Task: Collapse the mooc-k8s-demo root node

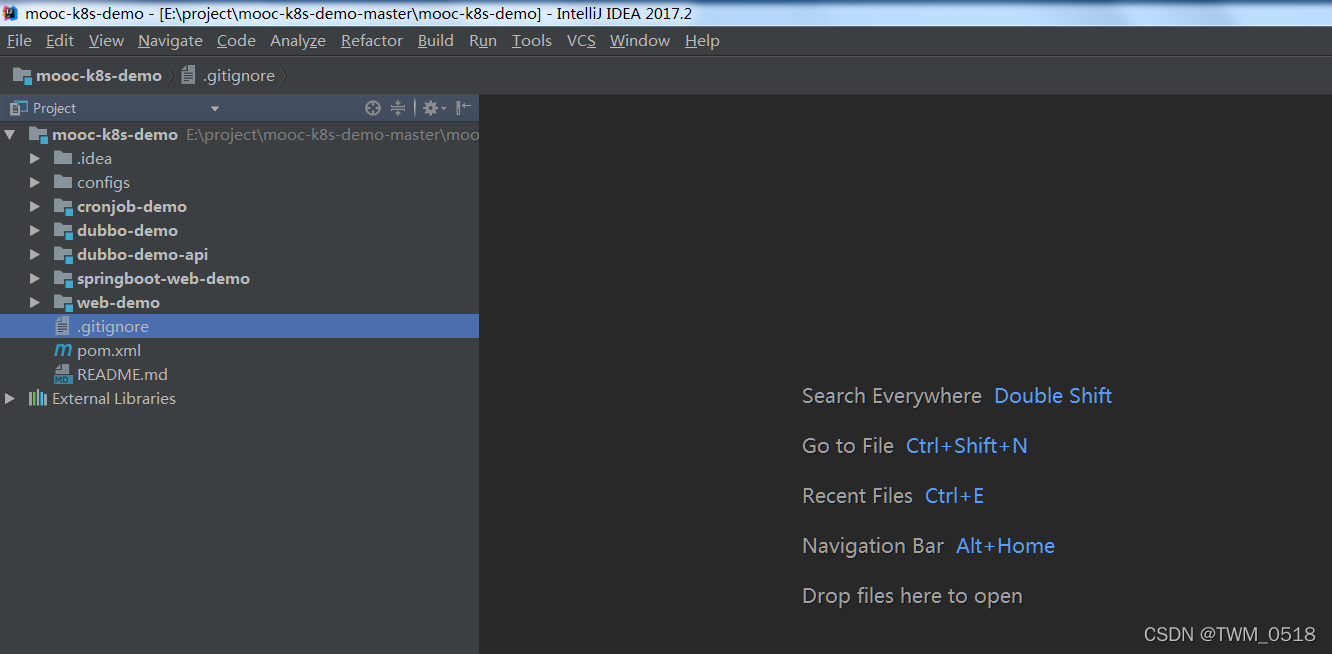Action: pos(10,134)
